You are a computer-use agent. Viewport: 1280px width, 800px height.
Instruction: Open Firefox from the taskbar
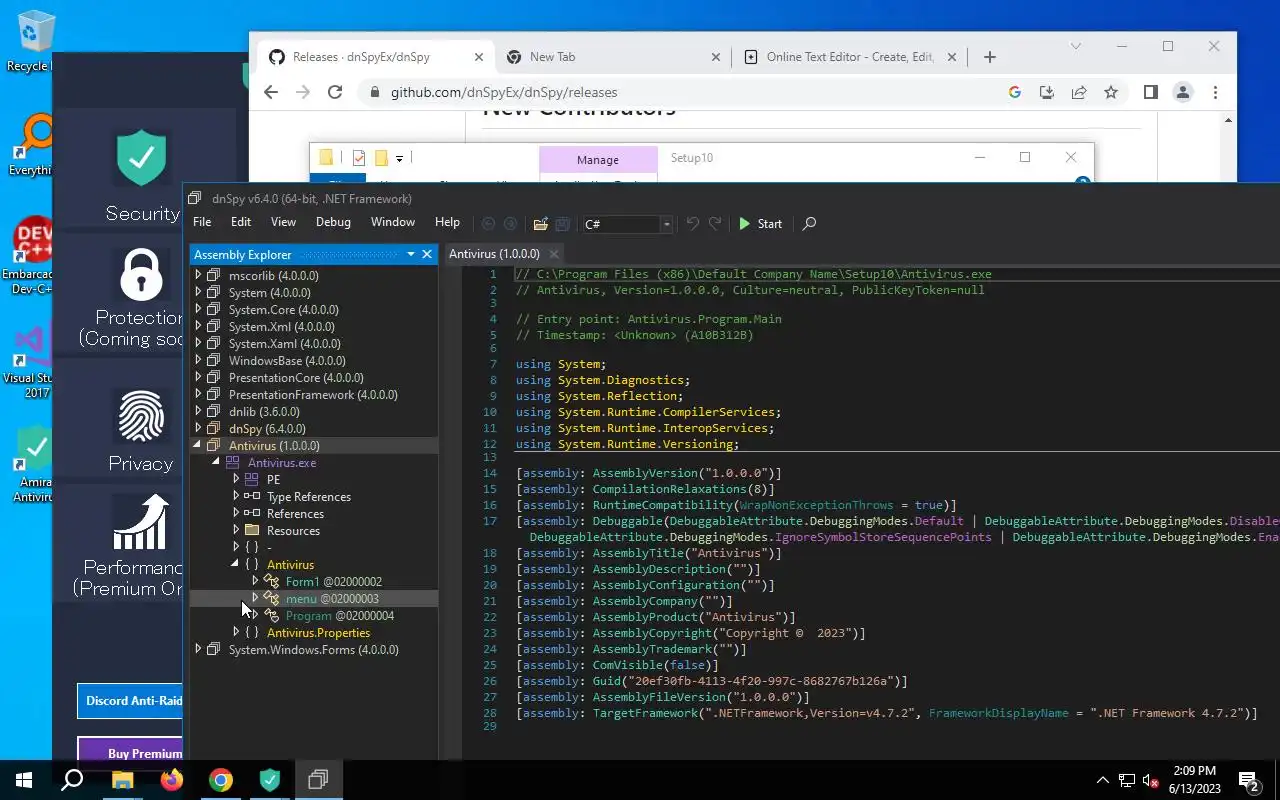pyautogui.click(x=172, y=780)
